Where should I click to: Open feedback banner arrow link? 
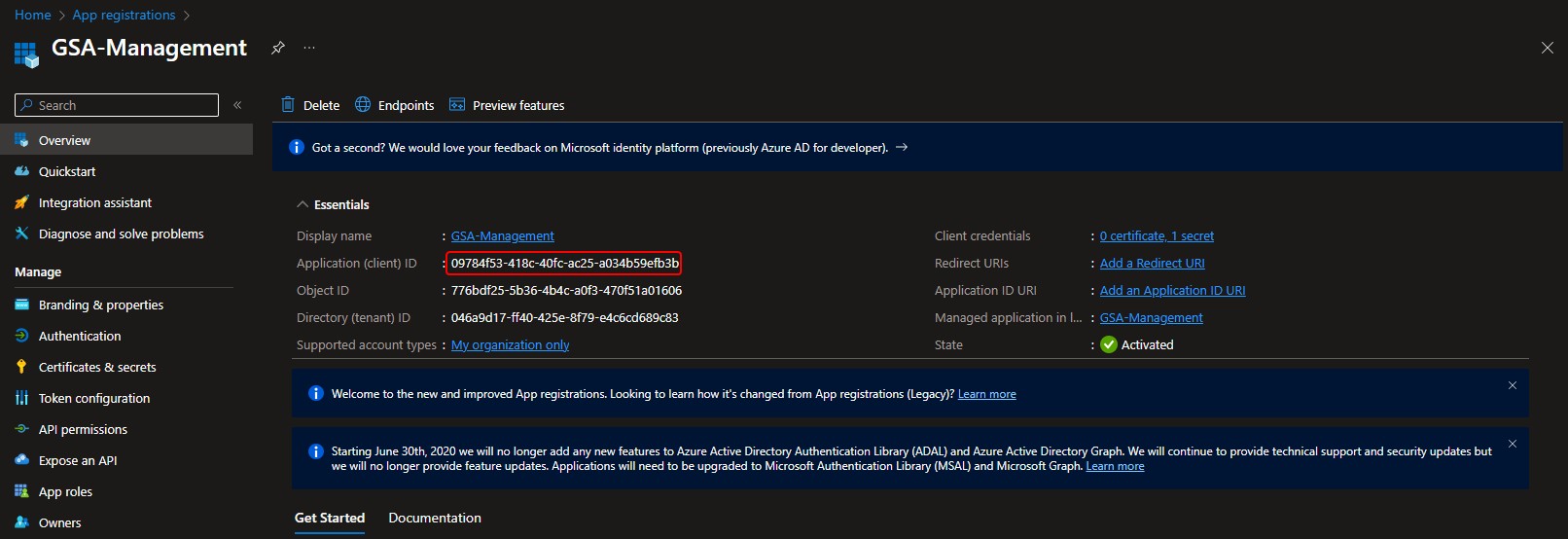pyautogui.click(x=902, y=148)
